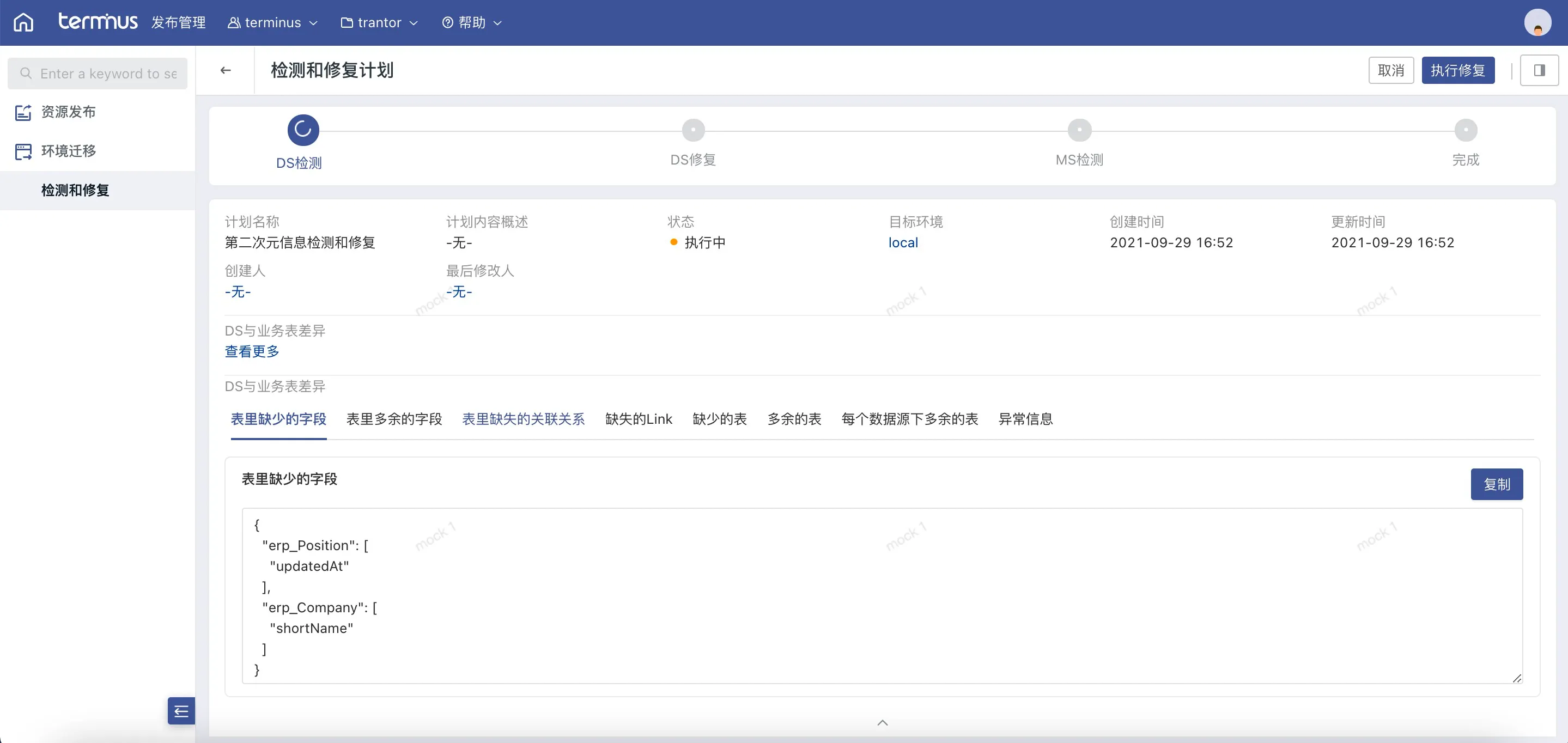Open 资源发布 in sidebar
Screen dimensions: 1568x743
pos(98,112)
